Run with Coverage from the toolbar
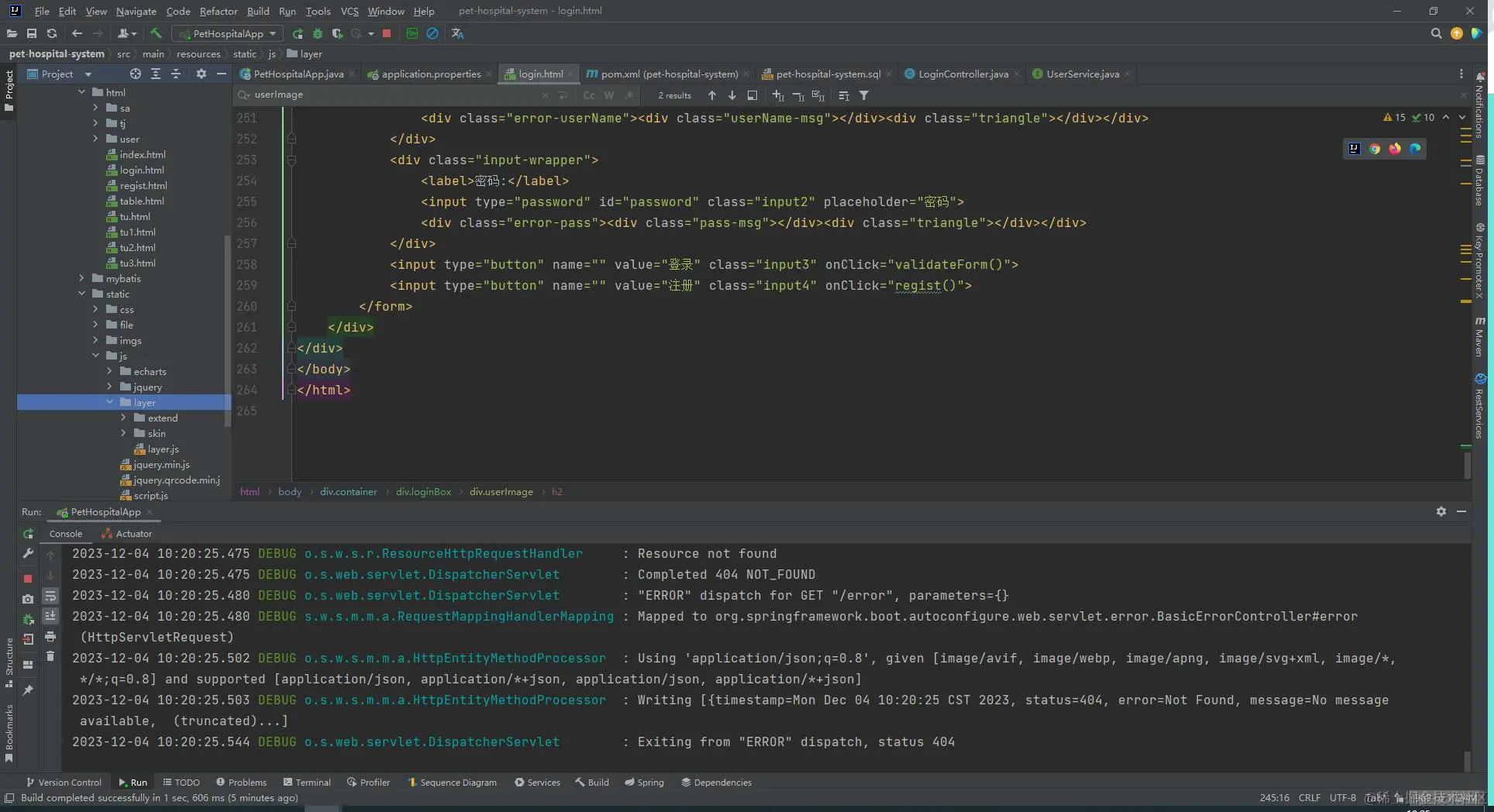 (337, 33)
